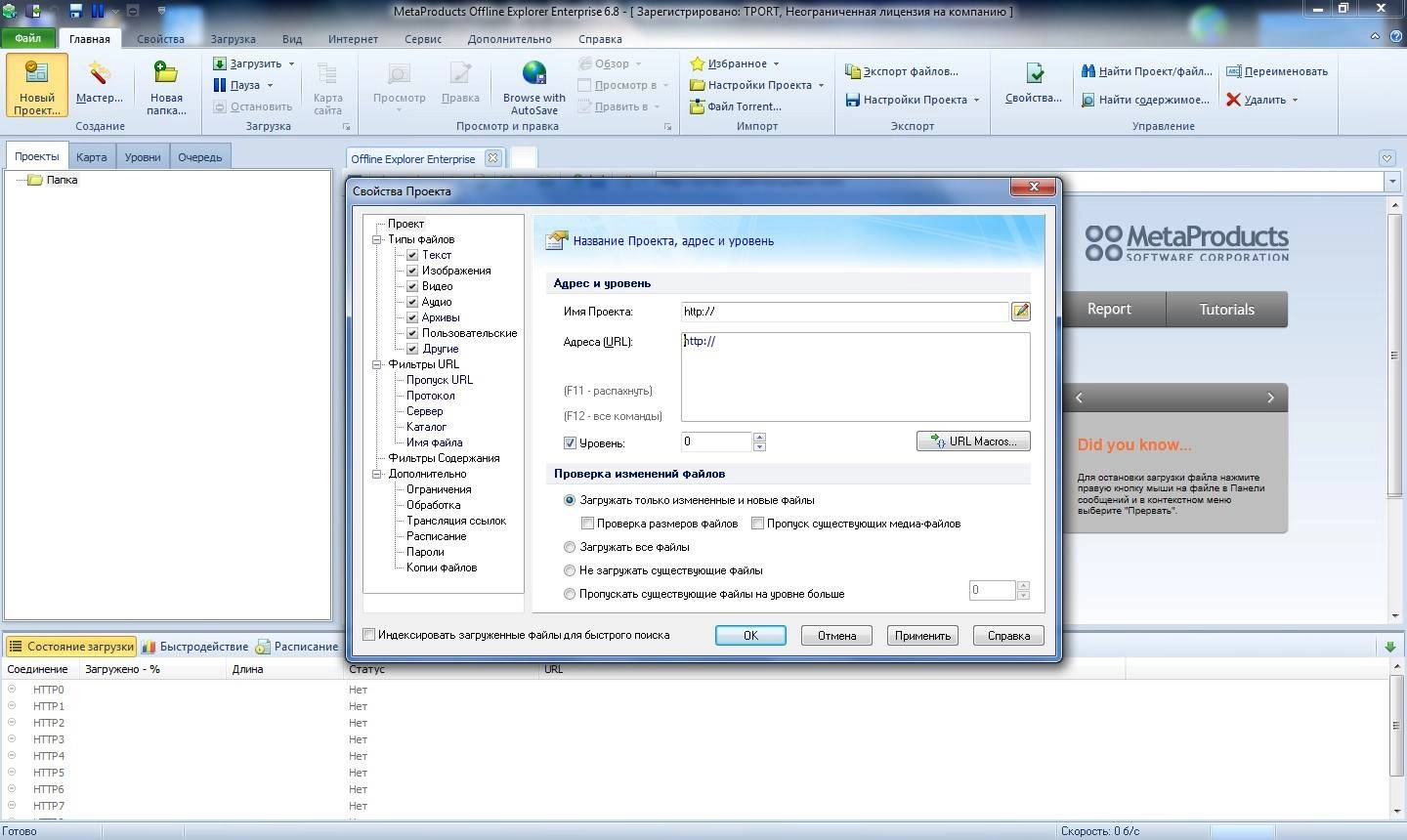Click the red Удалить icon
This screenshot has height=840, width=1407.
point(1233,100)
